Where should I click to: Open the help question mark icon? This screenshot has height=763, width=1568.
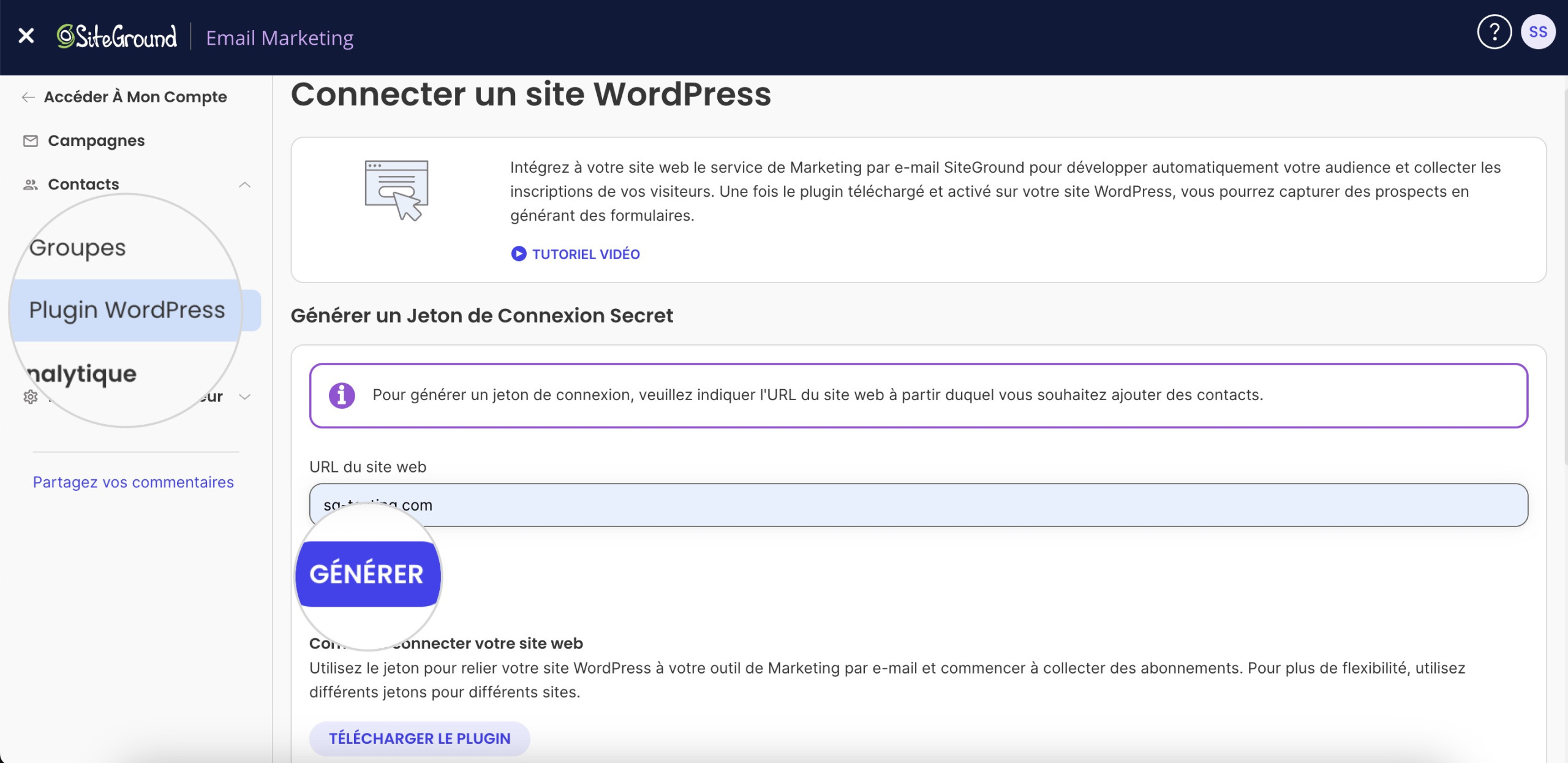coord(1494,32)
